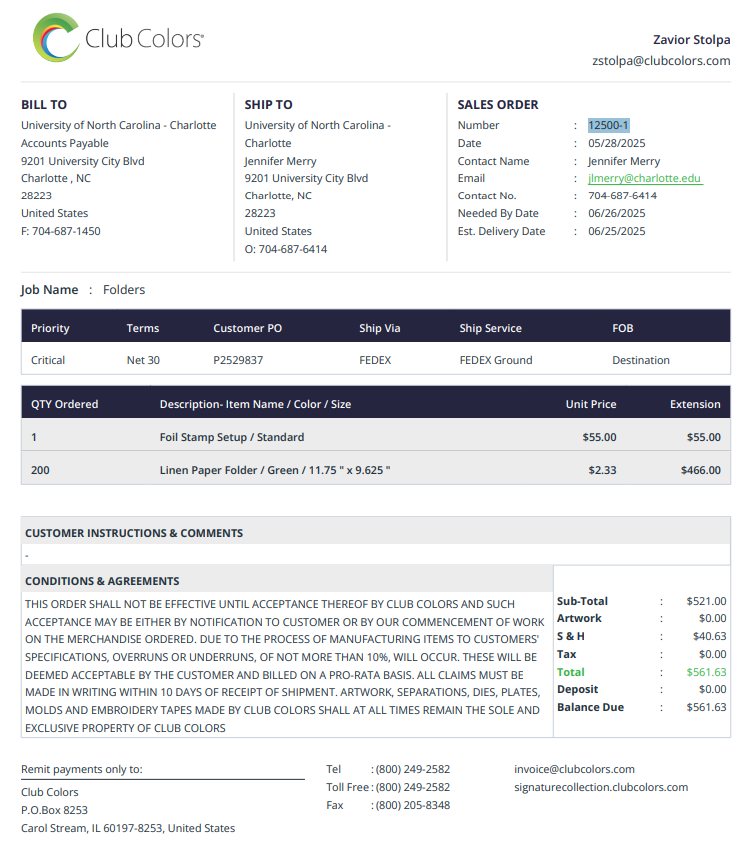Click the Toll Free phone number
The height and width of the screenshot is (841, 747).
coord(412,787)
